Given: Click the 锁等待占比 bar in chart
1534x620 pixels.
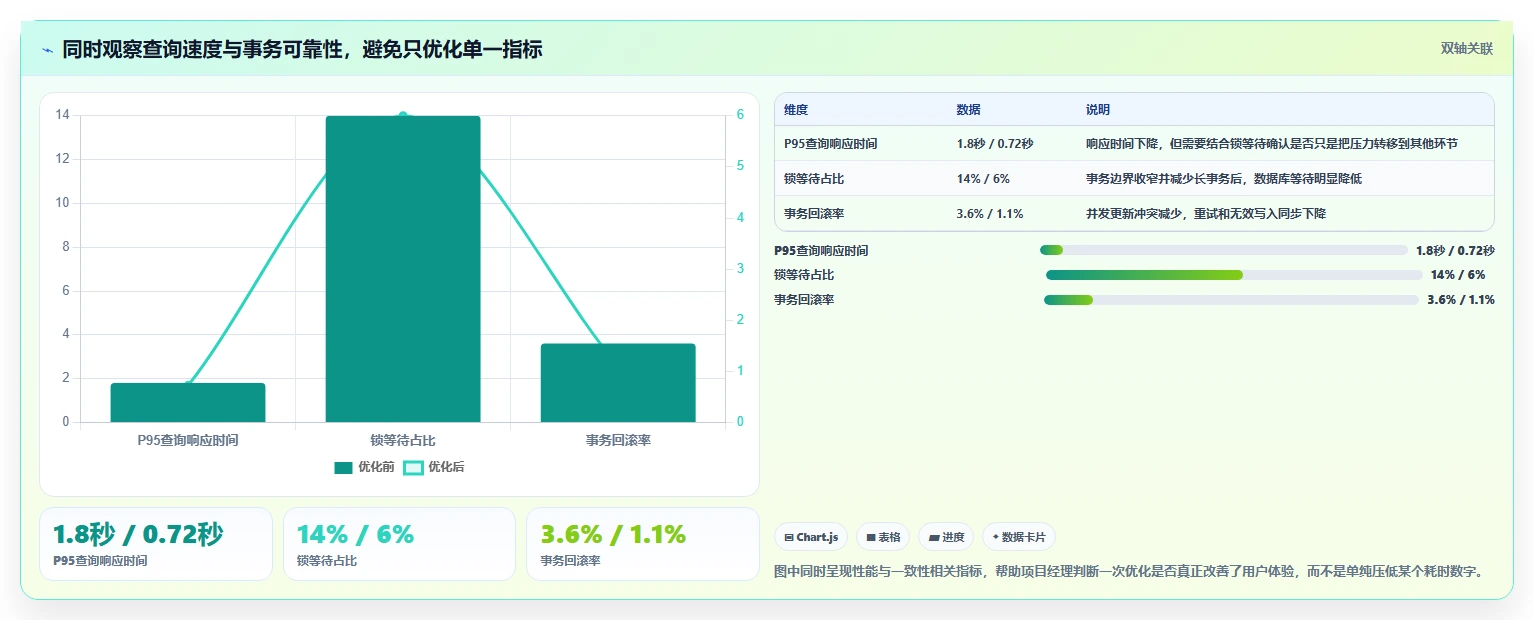Looking at the screenshot, I should [403, 269].
